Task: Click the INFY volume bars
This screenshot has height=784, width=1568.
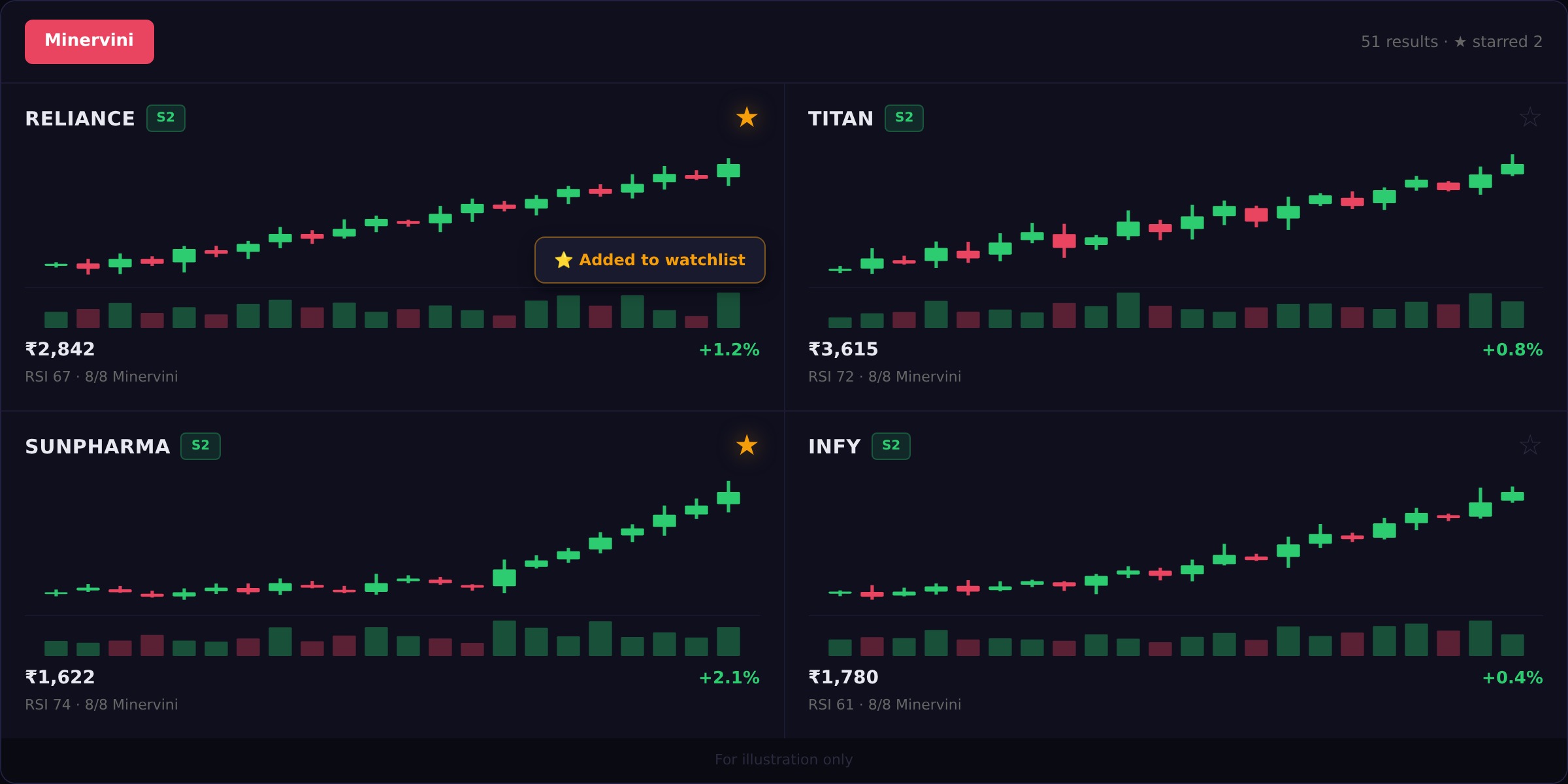Action: (1176, 638)
